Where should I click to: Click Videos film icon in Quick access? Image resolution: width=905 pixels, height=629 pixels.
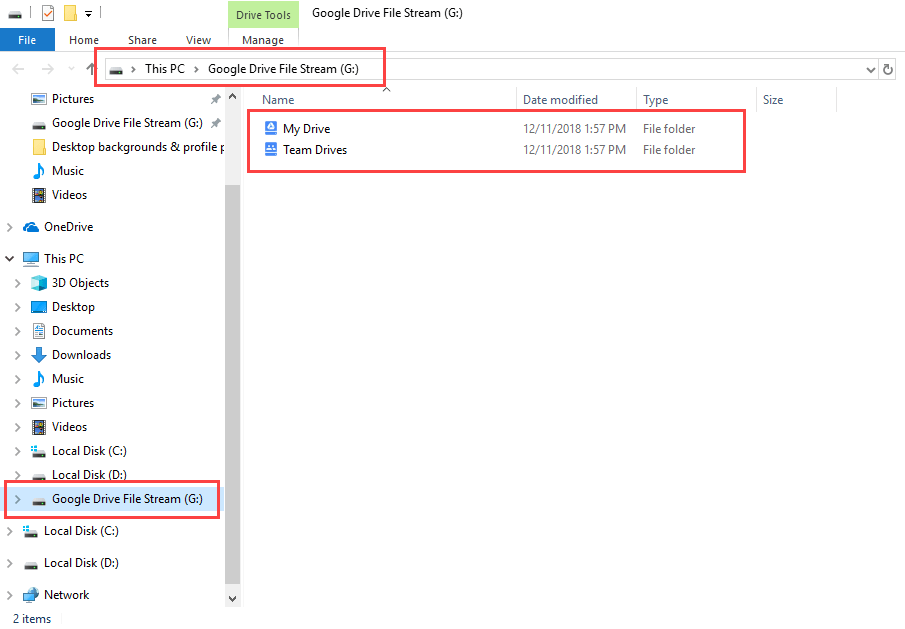pyautogui.click(x=39, y=195)
